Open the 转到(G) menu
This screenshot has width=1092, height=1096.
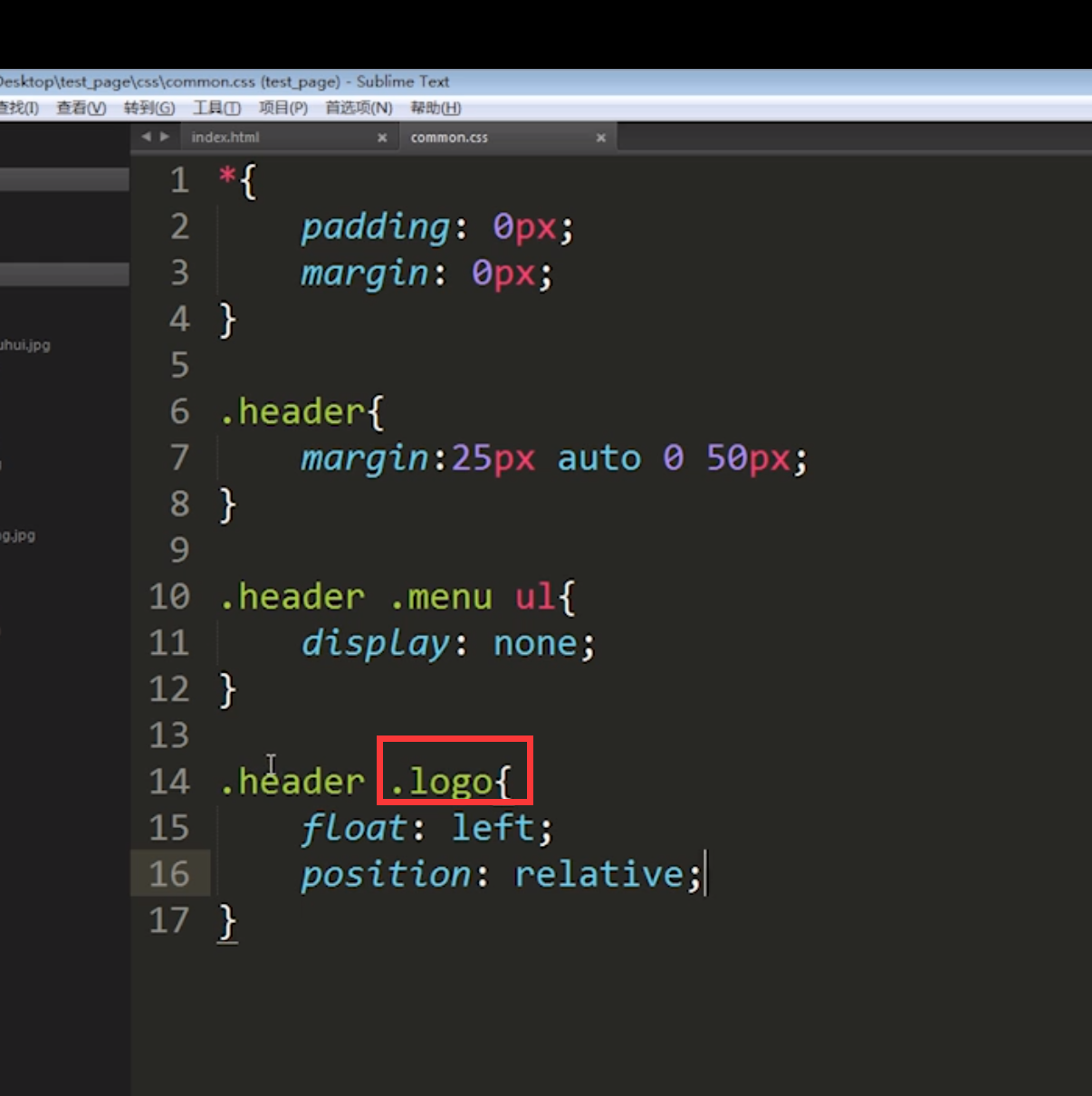click(x=149, y=109)
